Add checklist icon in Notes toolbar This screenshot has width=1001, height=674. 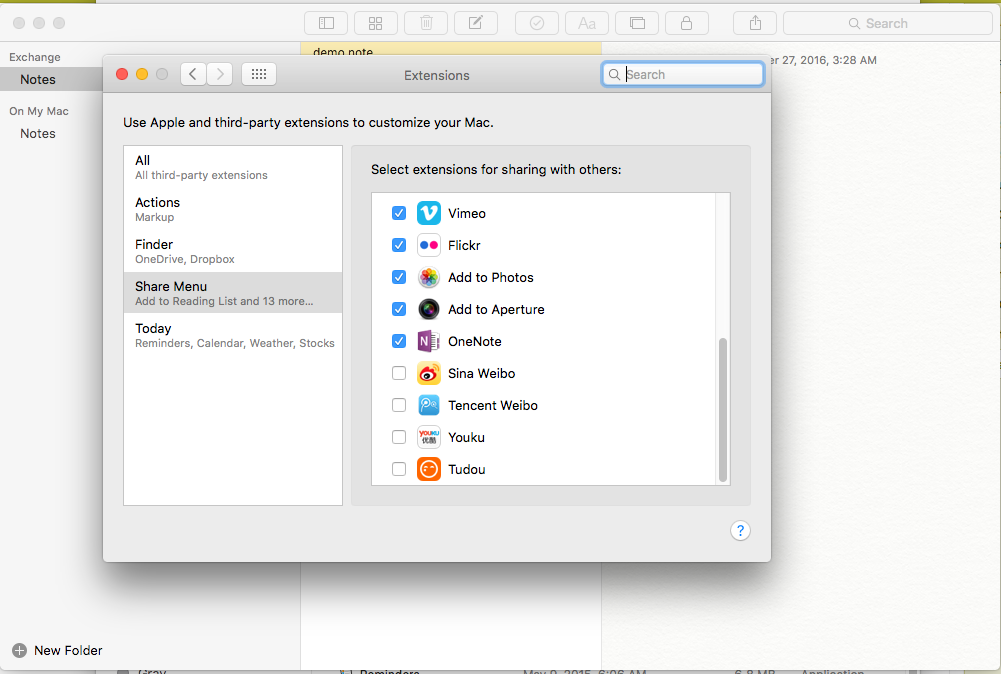[x=537, y=24]
